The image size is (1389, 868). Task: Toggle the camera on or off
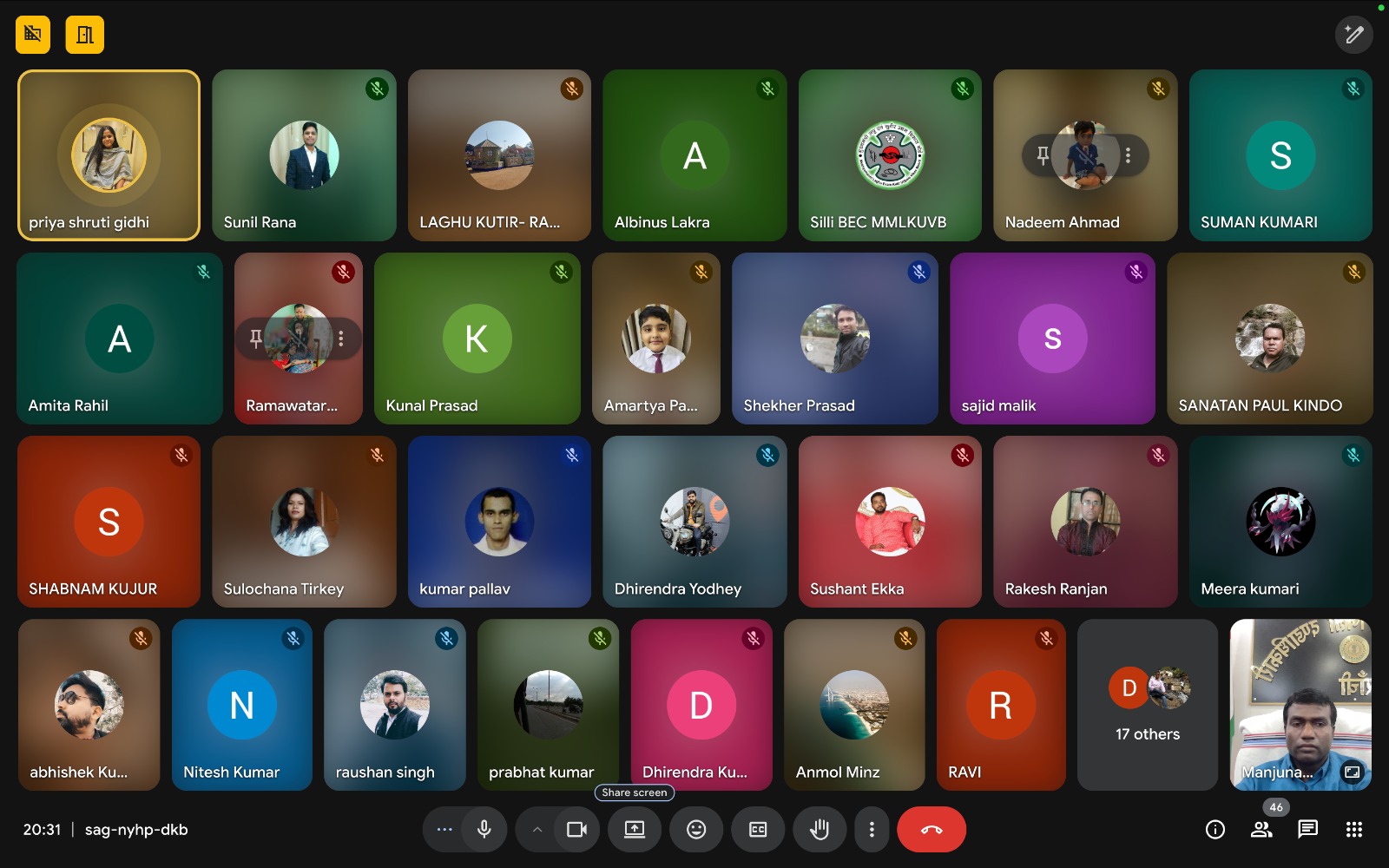[576, 830]
